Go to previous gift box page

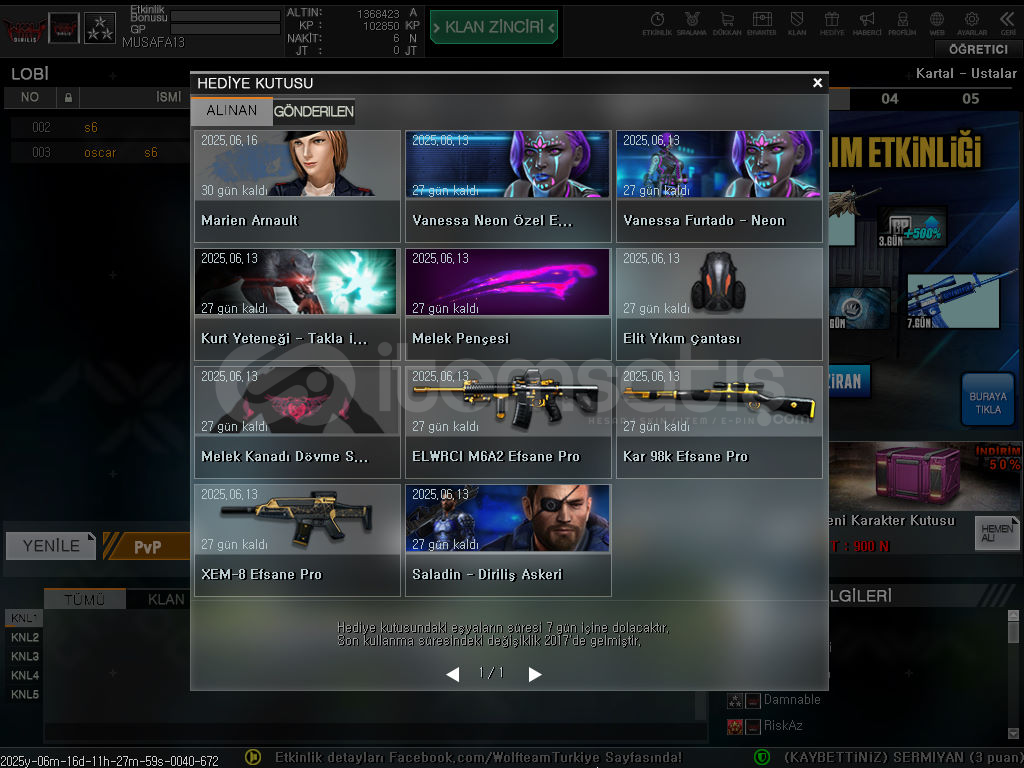pyautogui.click(x=453, y=674)
